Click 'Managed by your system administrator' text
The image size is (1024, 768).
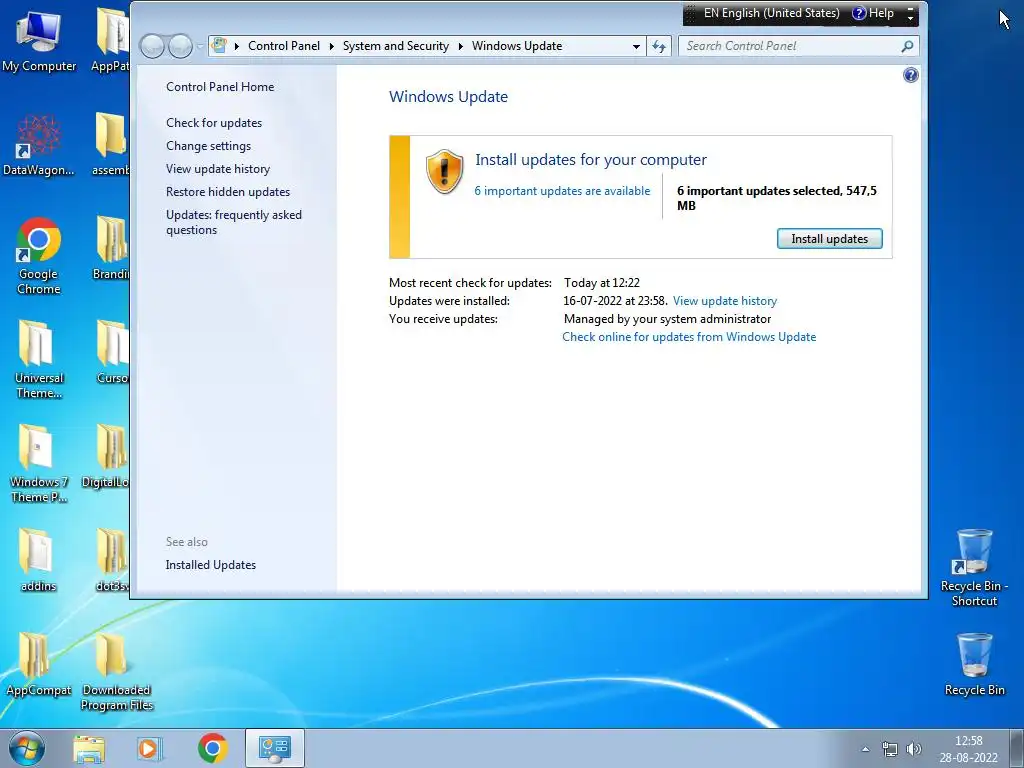coord(667,319)
